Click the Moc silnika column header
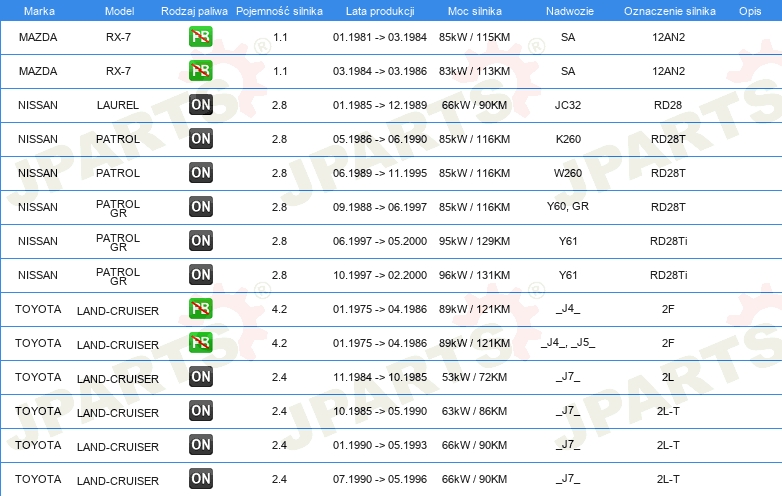782x496 pixels. [x=475, y=11]
